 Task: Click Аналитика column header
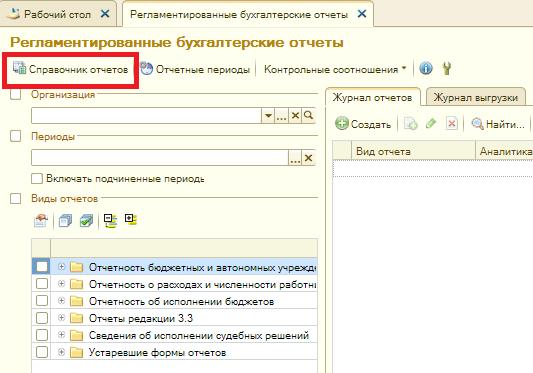[x=504, y=151]
